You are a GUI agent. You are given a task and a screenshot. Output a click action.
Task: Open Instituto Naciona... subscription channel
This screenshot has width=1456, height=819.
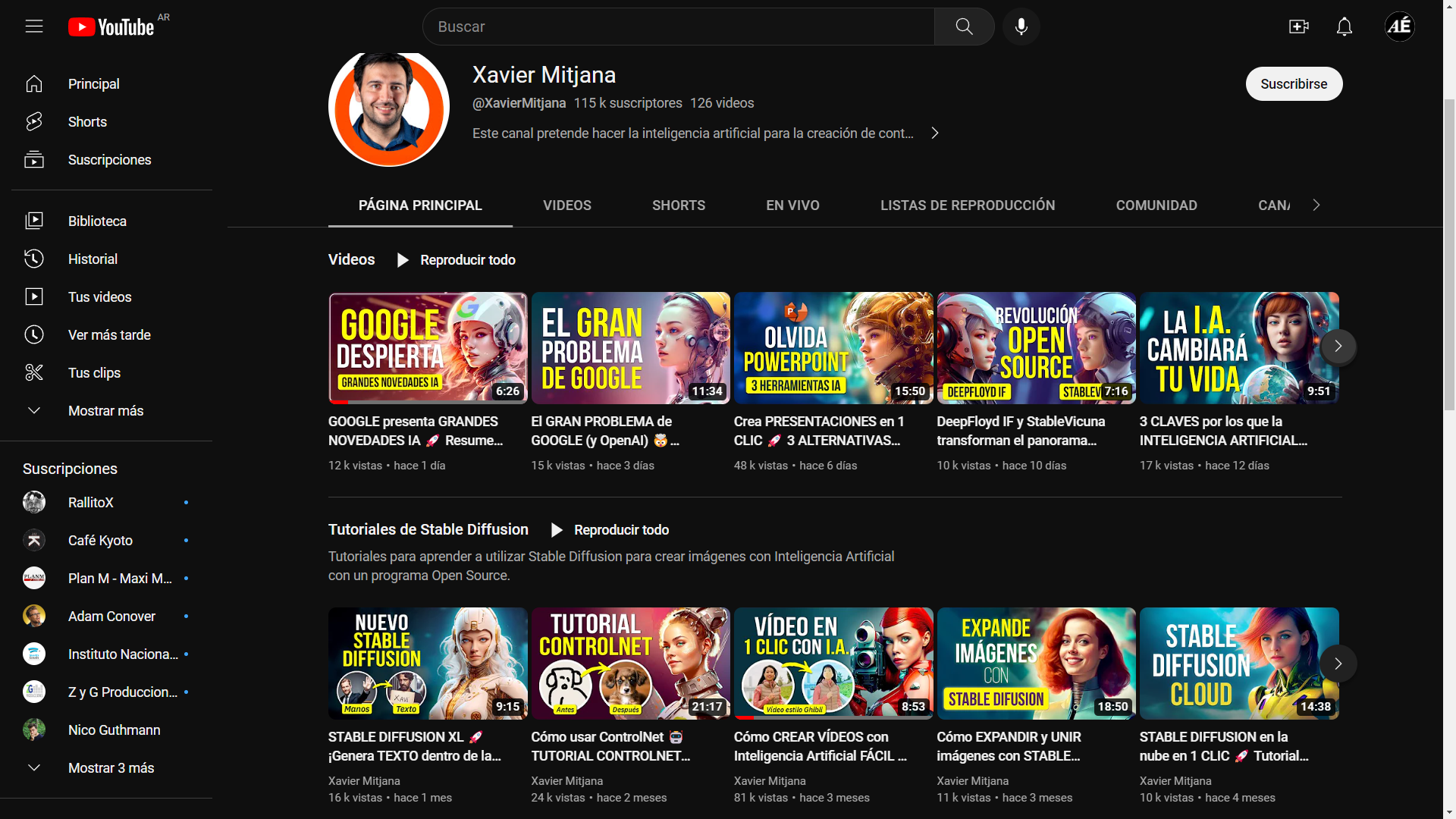coord(106,654)
